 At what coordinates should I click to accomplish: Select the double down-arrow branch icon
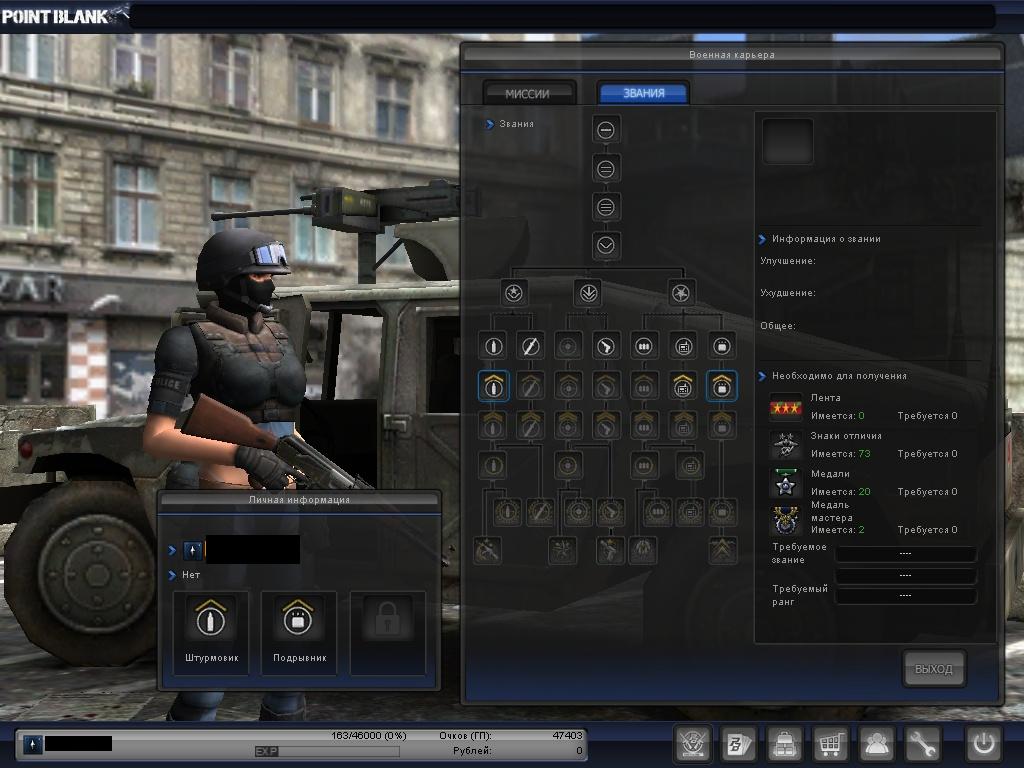click(x=587, y=293)
